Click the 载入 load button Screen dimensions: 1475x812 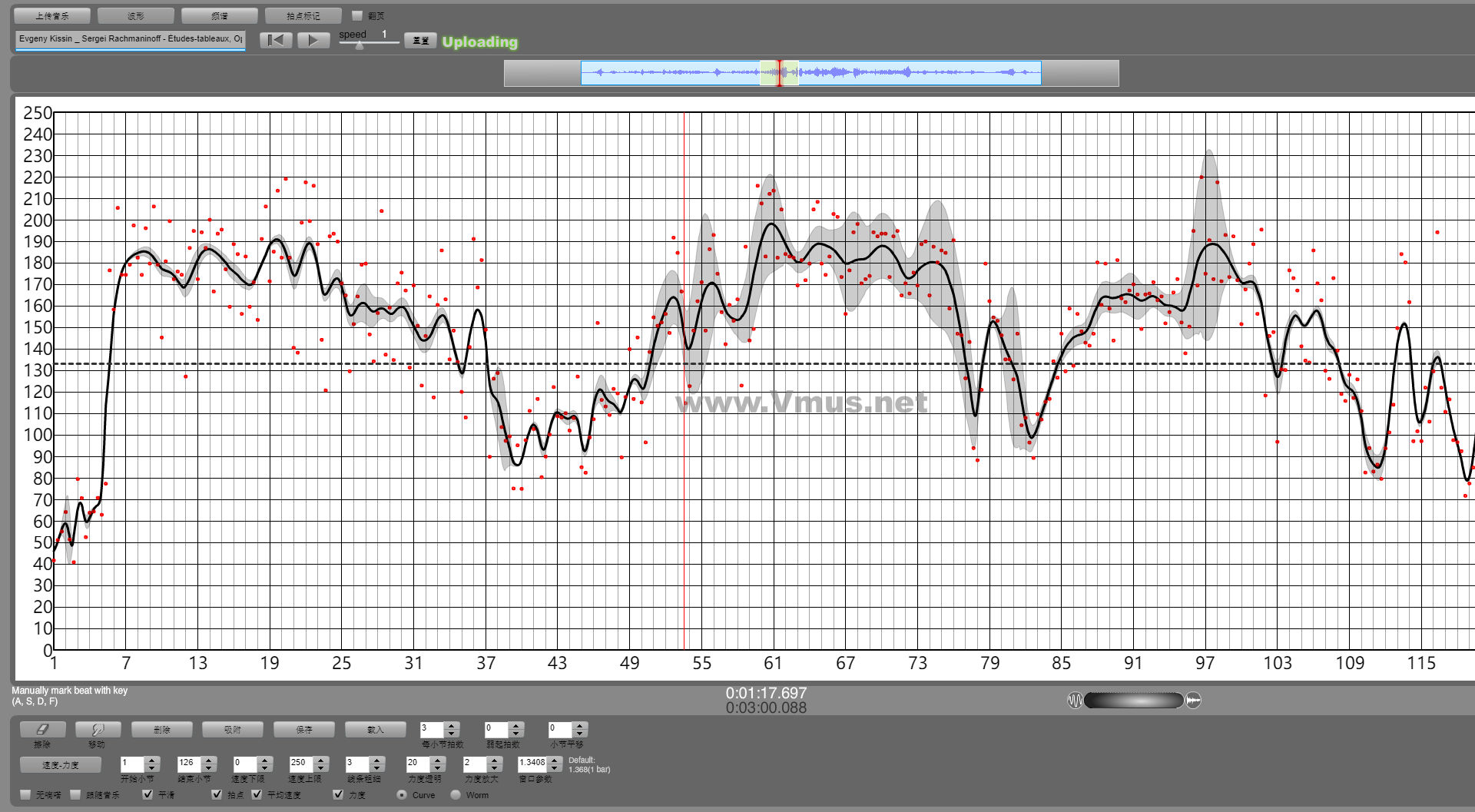[376, 729]
